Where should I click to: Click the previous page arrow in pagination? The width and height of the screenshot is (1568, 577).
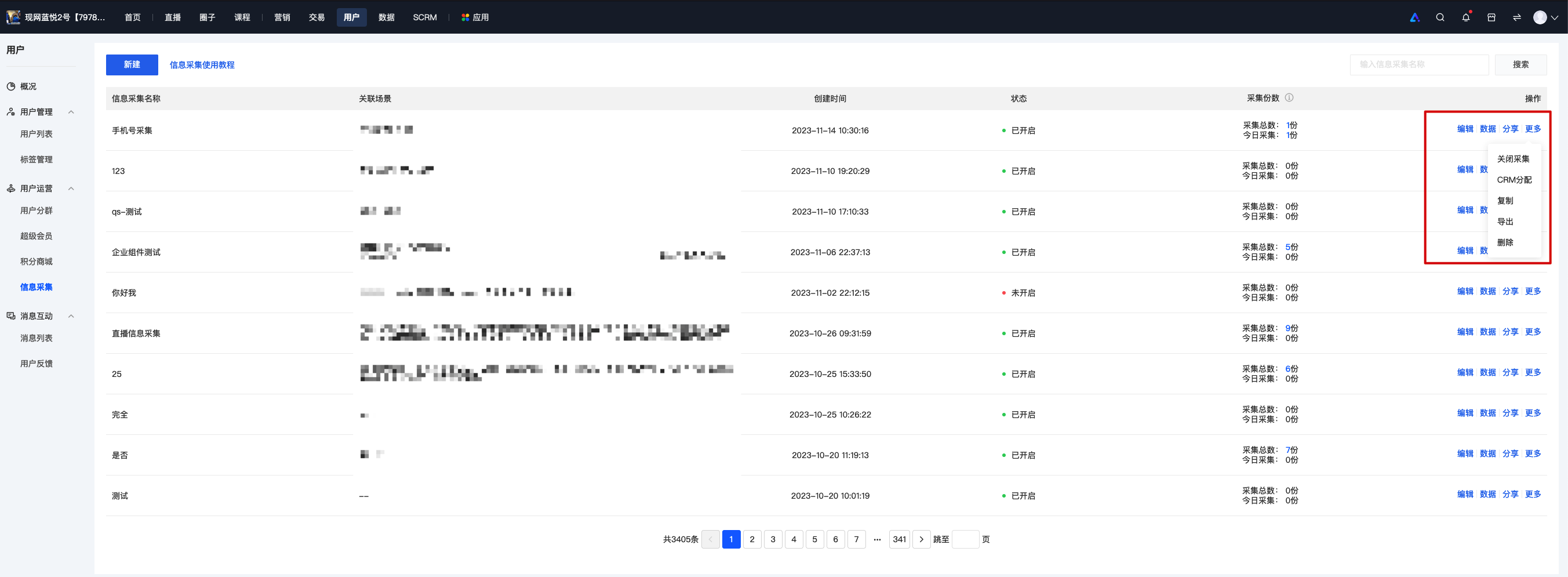pos(710,539)
